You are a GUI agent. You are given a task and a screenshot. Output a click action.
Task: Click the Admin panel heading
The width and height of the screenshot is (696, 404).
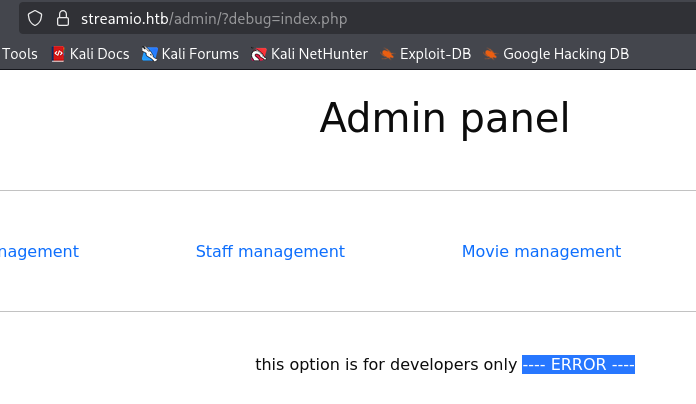pyautogui.click(x=444, y=119)
